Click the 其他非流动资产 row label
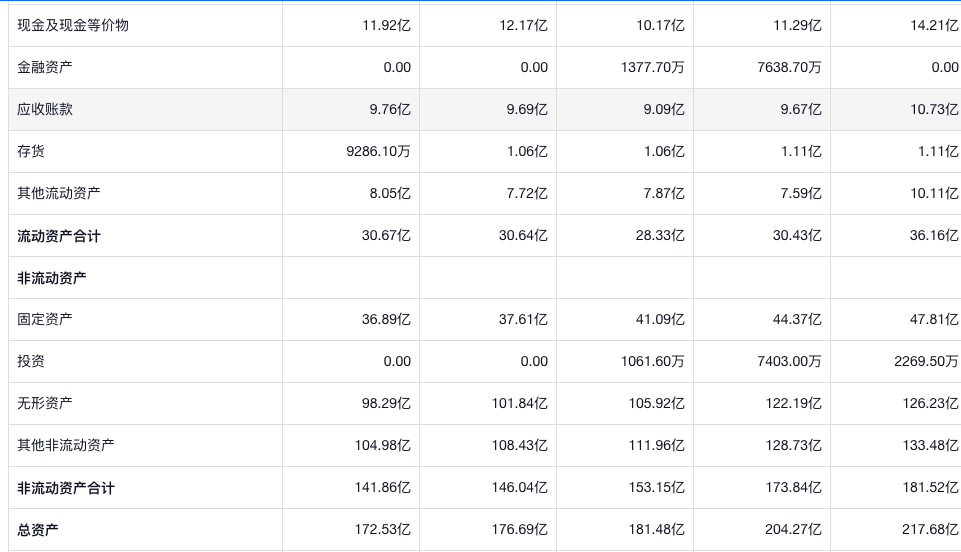The width and height of the screenshot is (961, 552). 66,445
